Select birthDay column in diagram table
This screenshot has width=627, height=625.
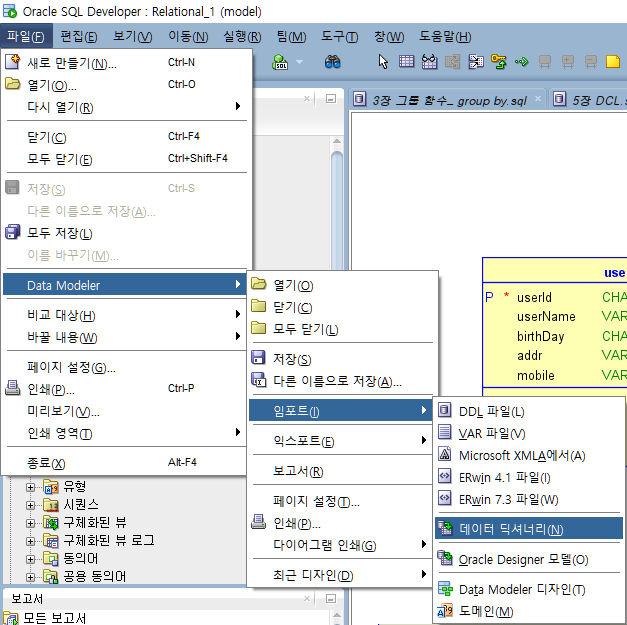pyautogui.click(x=540, y=336)
